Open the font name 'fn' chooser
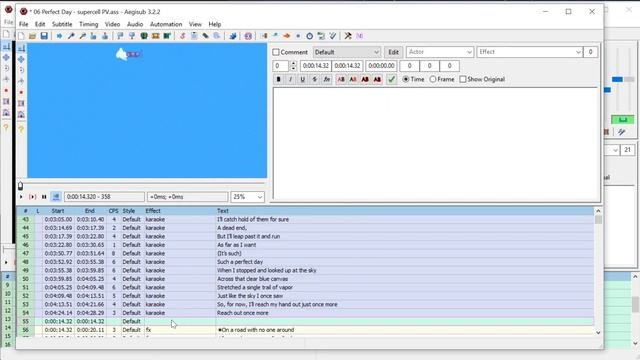 point(327,79)
